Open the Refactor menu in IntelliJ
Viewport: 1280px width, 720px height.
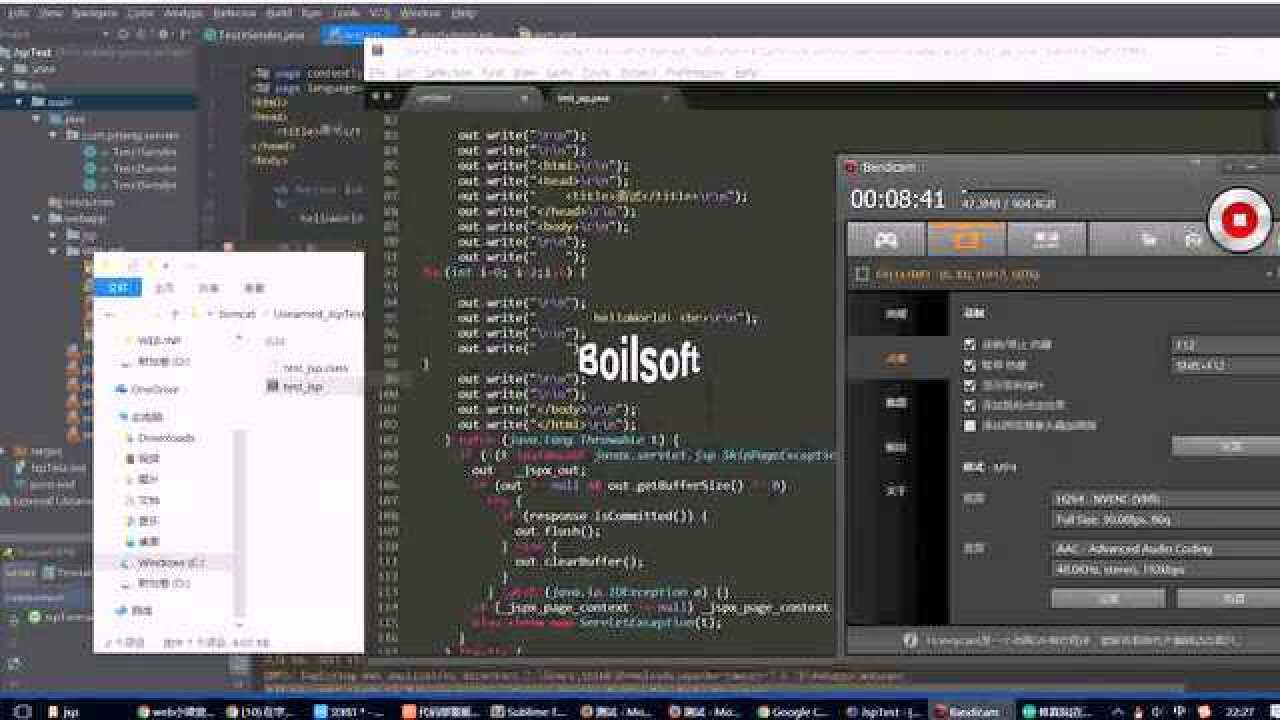tap(234, 13)
